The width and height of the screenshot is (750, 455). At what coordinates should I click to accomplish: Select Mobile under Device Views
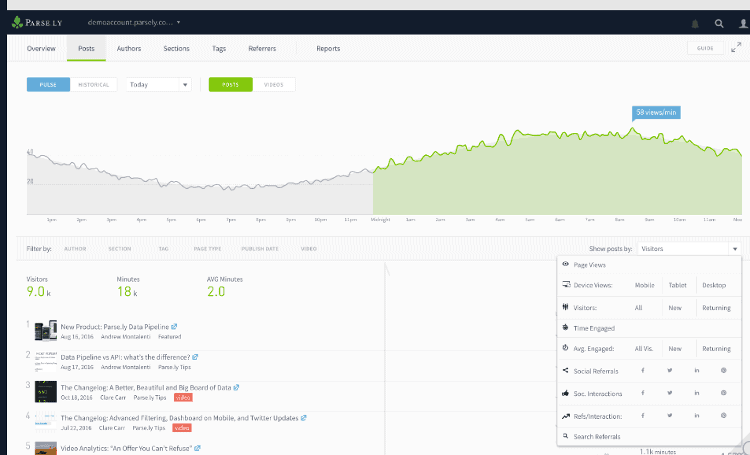(x=644, y=285)
